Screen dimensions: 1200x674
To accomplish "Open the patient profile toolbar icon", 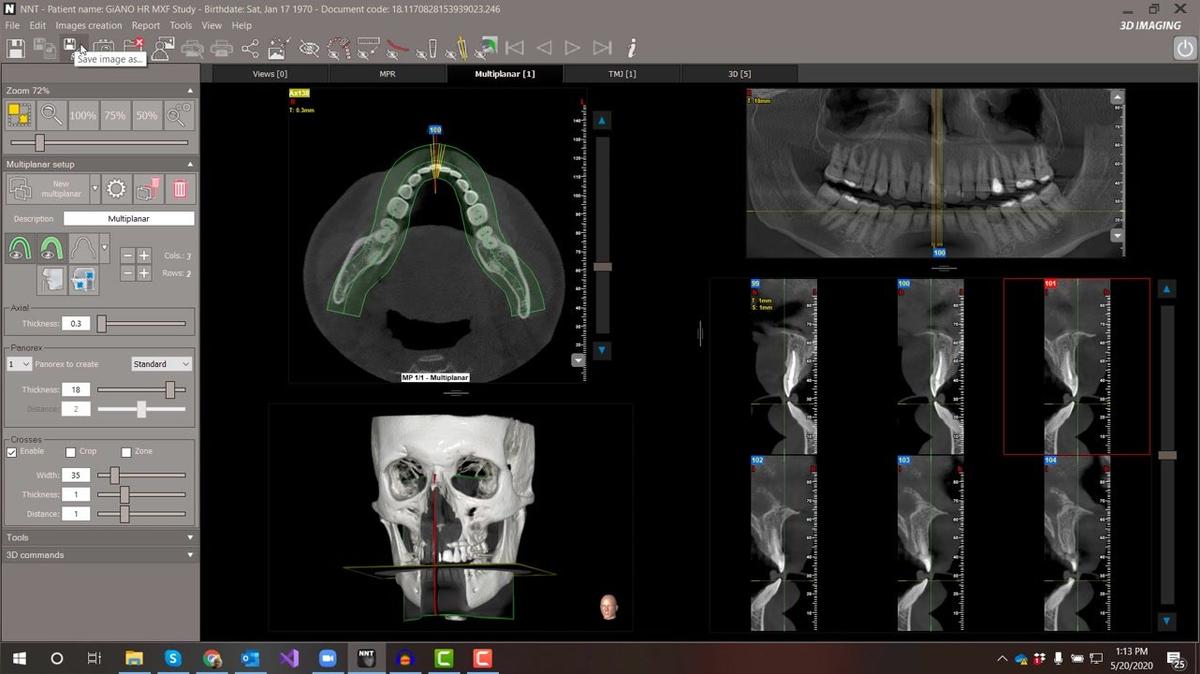I will click(163, 47).
